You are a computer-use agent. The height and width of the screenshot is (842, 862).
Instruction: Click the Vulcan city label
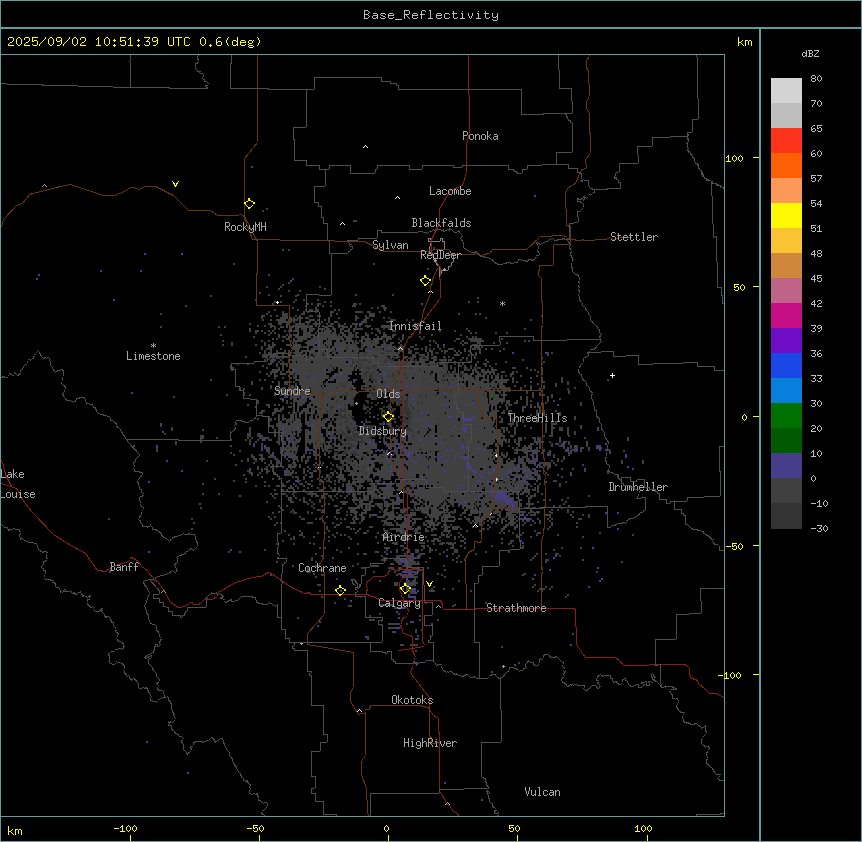(542, 792)
